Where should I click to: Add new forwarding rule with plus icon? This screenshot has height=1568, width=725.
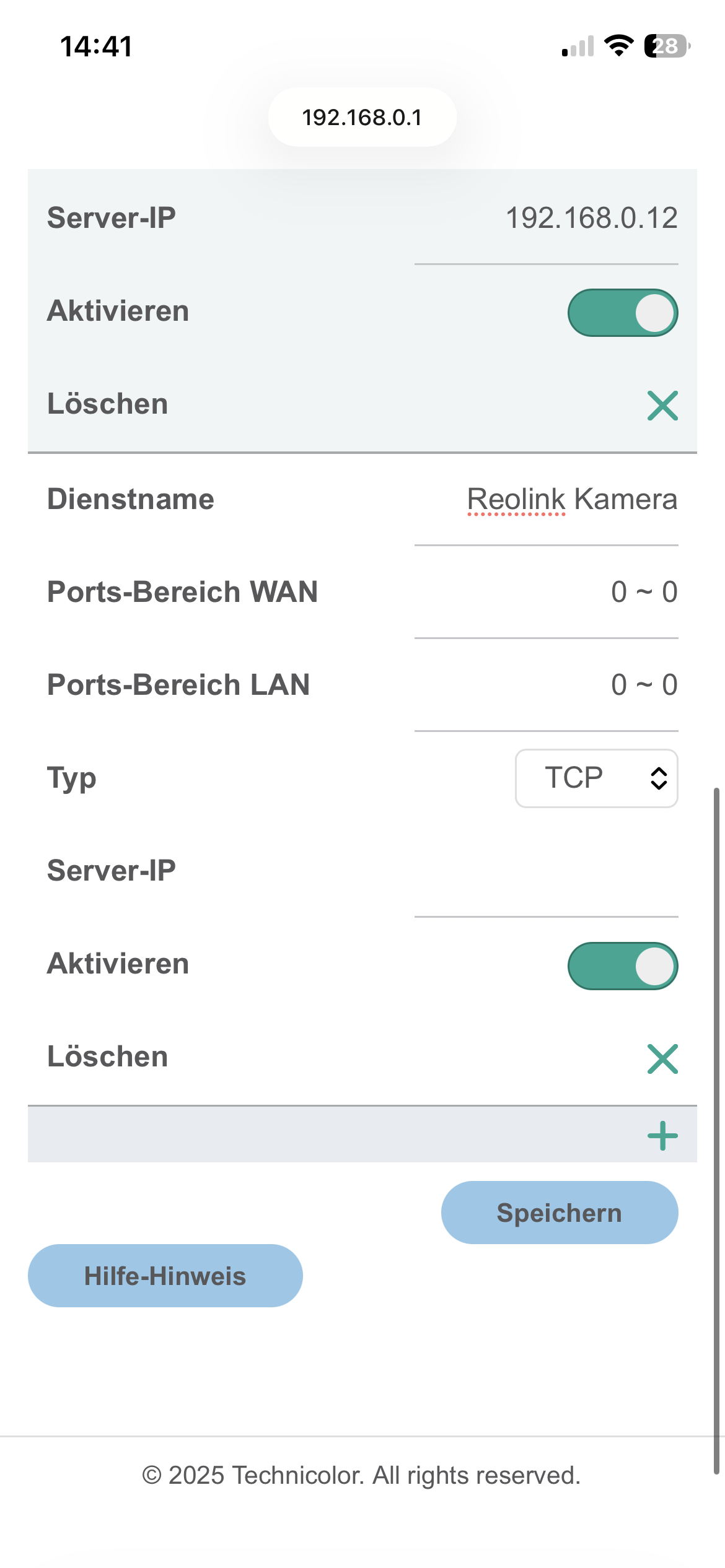[662, 1136]
